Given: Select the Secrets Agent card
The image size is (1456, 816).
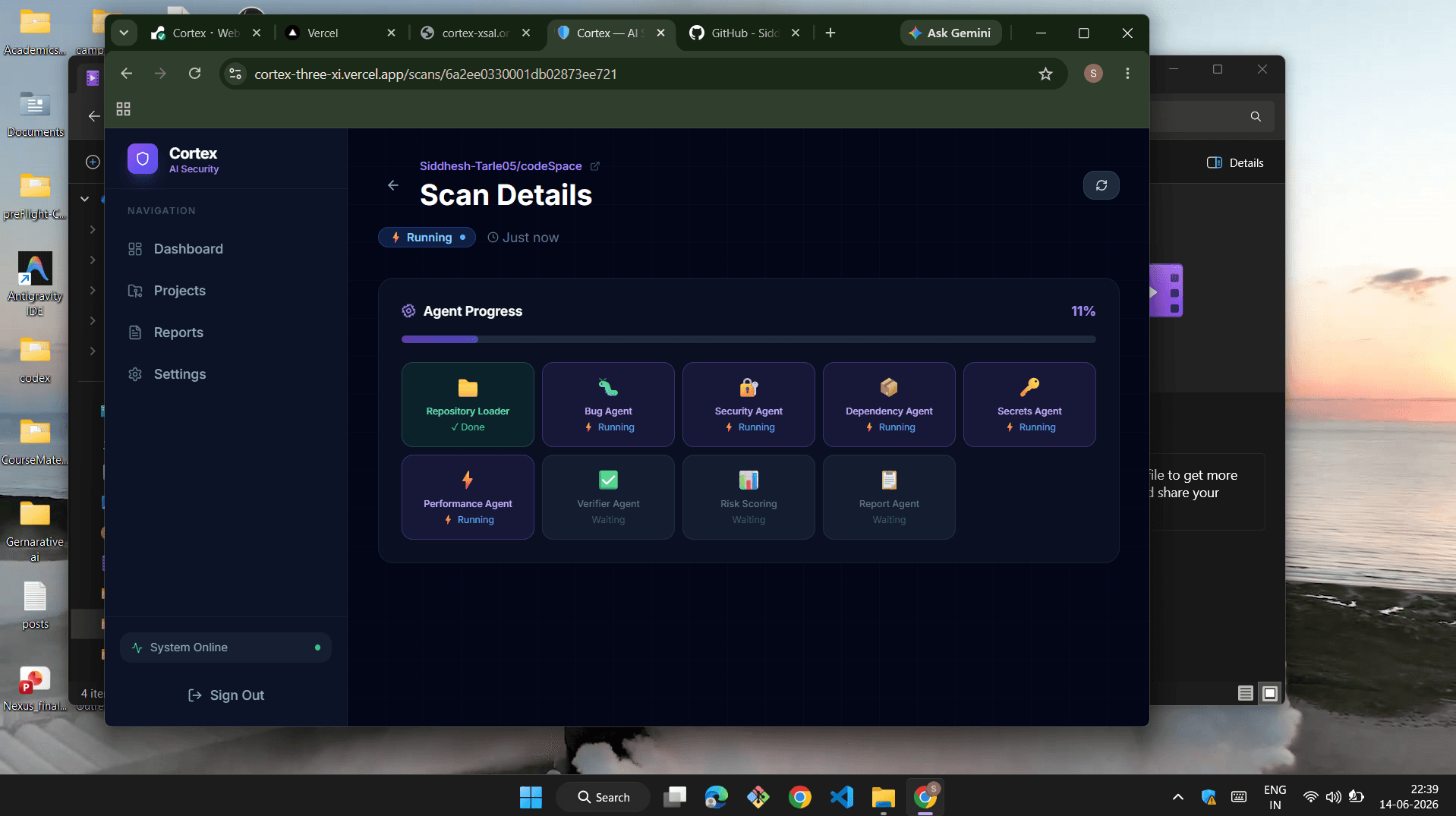Looking at the screenshot, I should click(x=1029, y=404).
